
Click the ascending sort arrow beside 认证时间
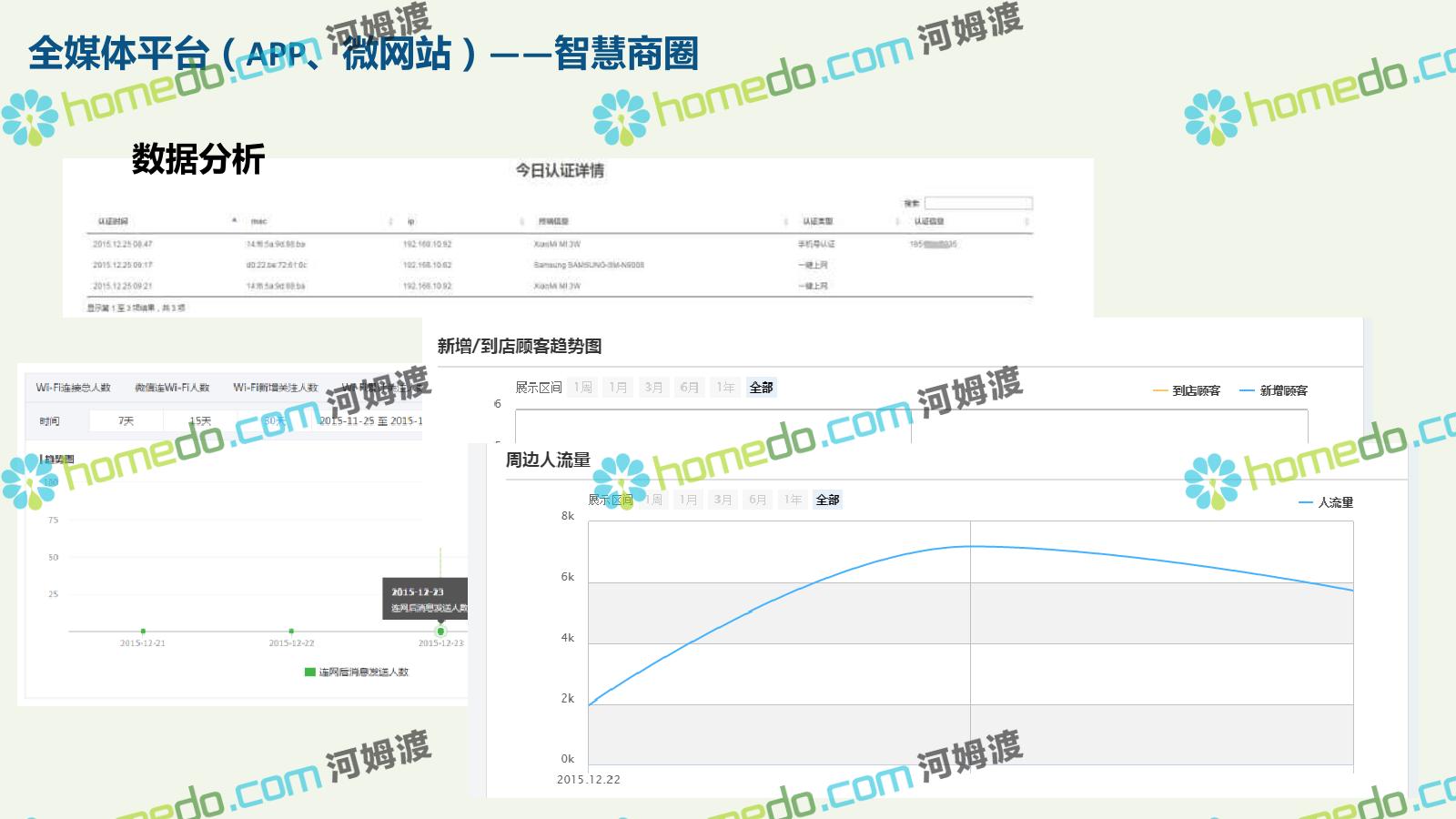(234, 220)
